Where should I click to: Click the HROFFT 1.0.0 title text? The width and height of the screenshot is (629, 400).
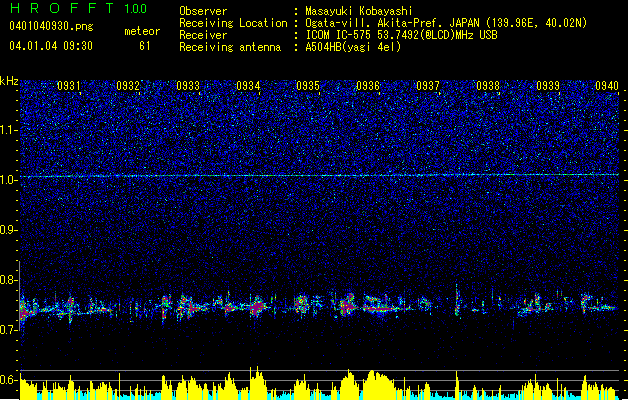(x=78, y=8)
